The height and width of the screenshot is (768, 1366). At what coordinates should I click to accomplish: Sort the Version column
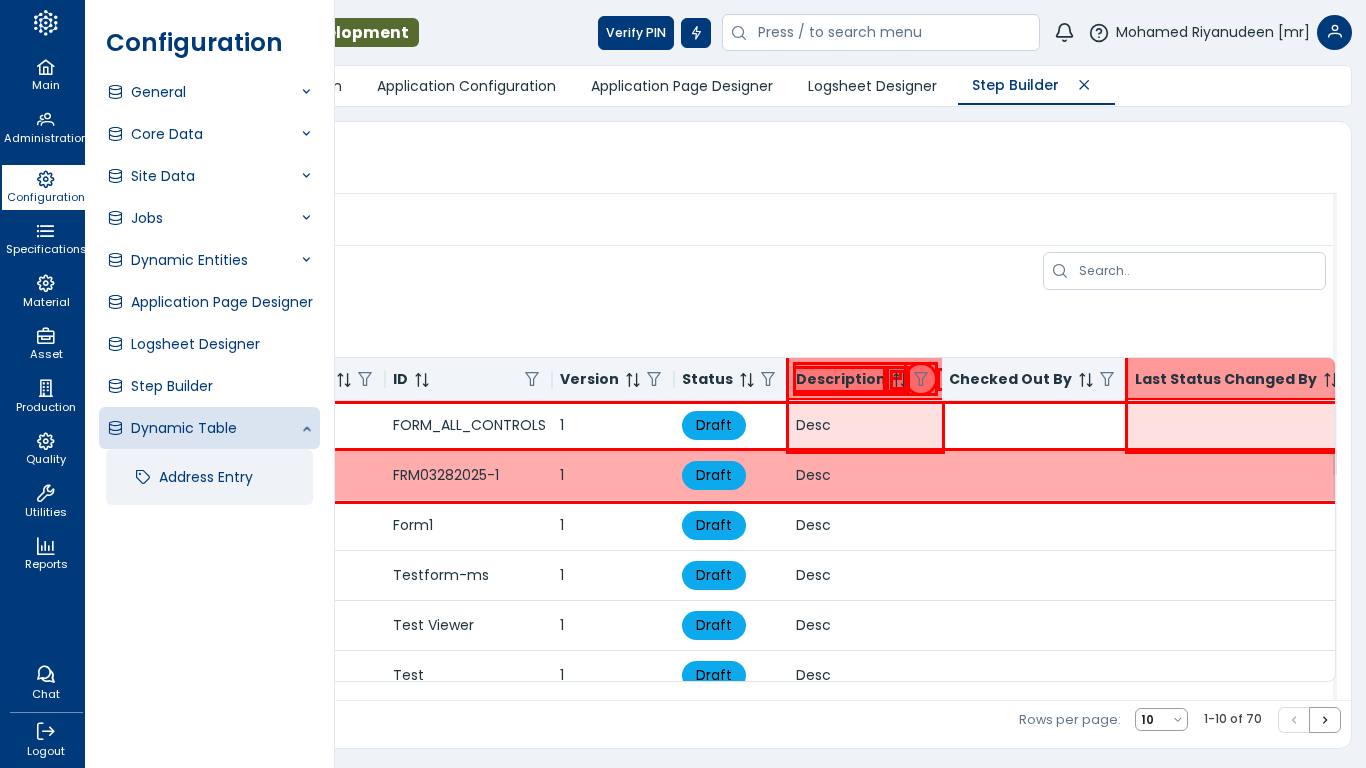click(633, 380)
